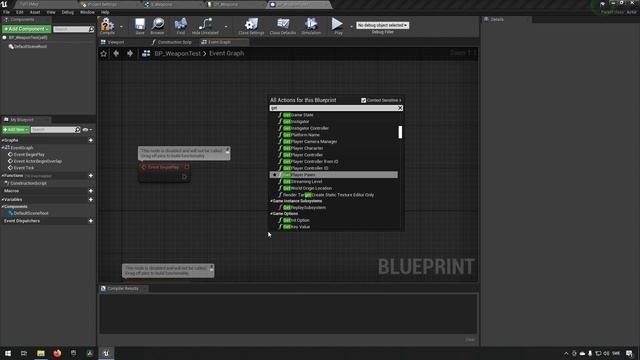Click the Hide Unrelated toolbar icon
Image resolution: width=640 pixels, height=360 pixels.
click(x=205, y=24)
